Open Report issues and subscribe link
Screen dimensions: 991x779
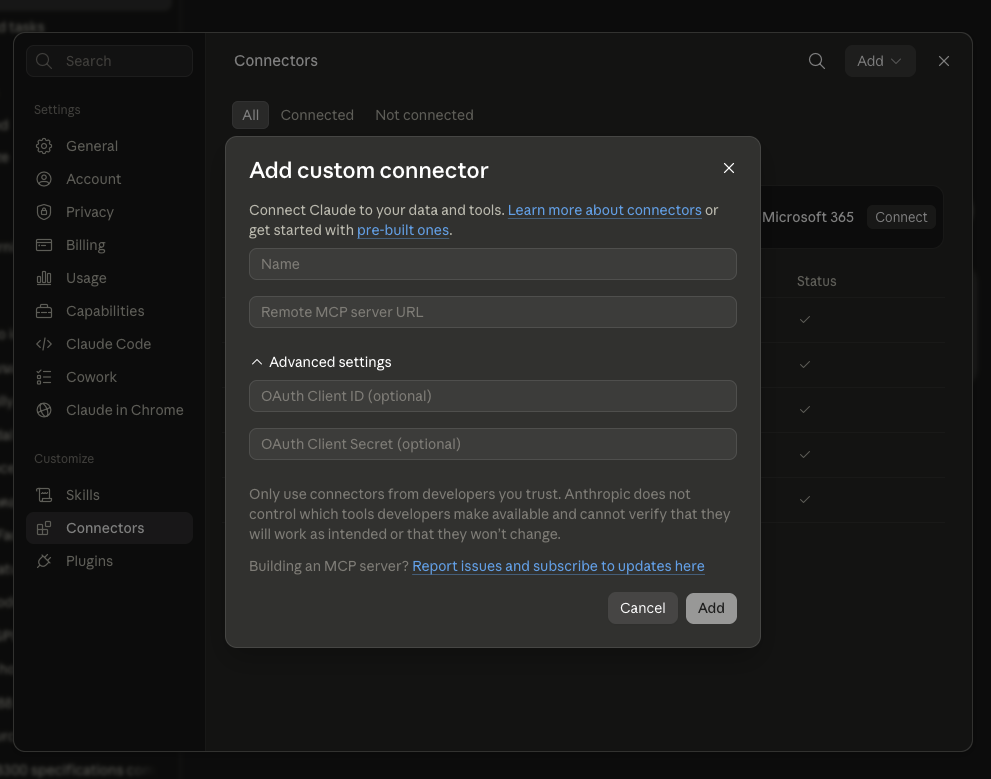[558, 566]
